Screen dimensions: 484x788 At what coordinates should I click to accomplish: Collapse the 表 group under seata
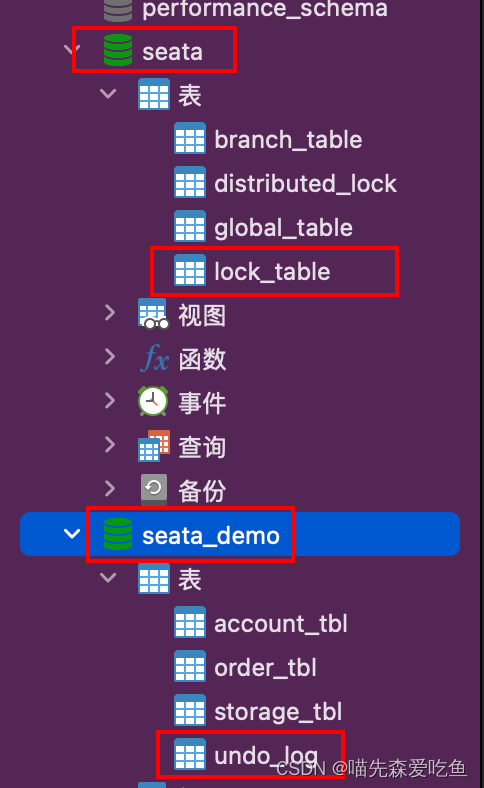[108, 93]
